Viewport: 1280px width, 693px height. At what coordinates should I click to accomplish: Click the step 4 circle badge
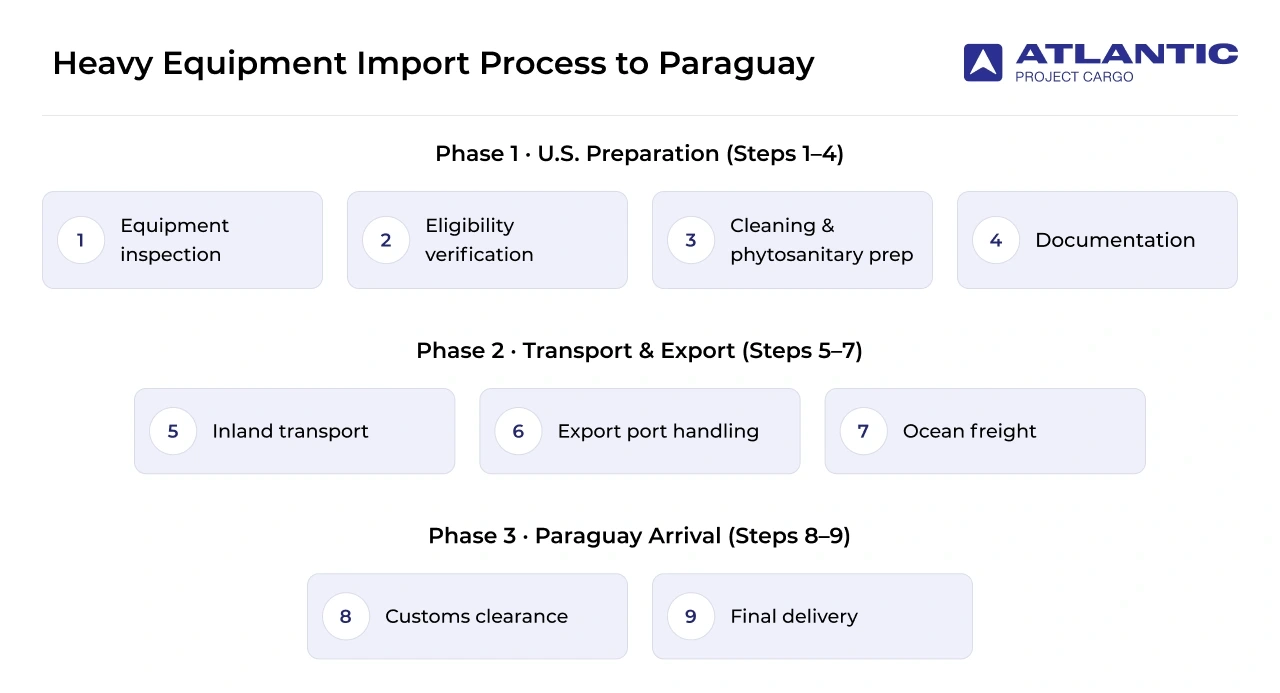(996, 240)
